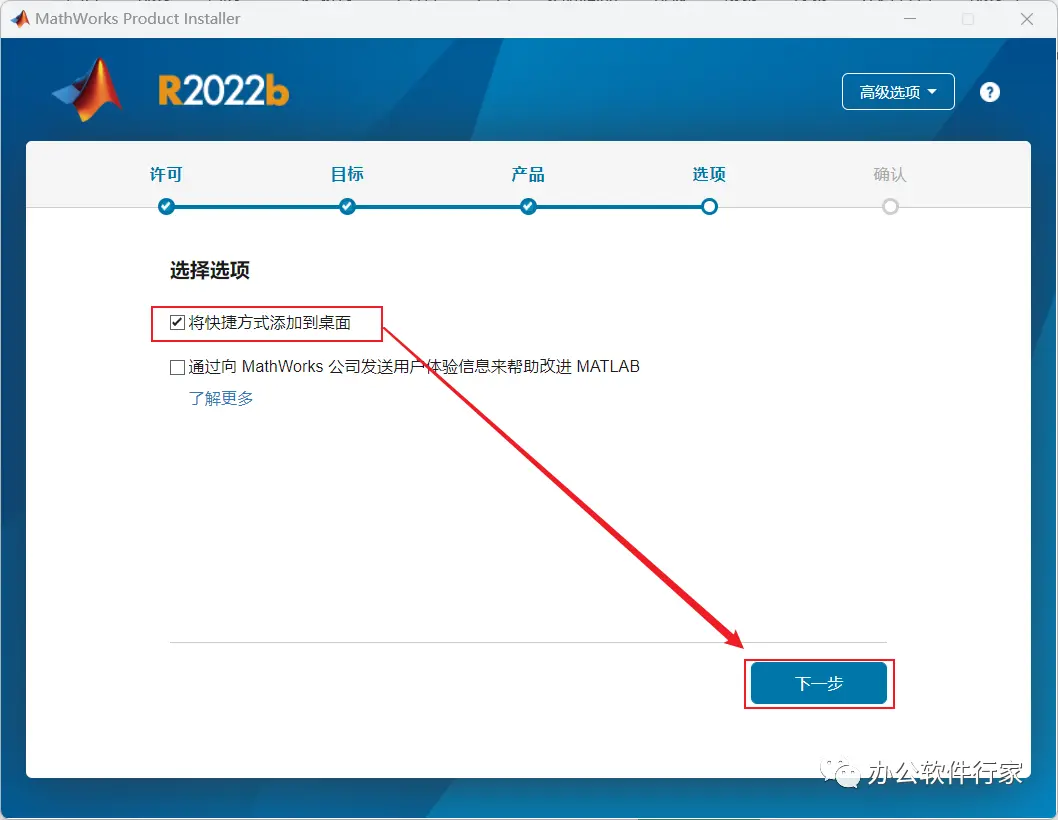
Task: Click the 目标 completed step marker
Action: [347, 207]
